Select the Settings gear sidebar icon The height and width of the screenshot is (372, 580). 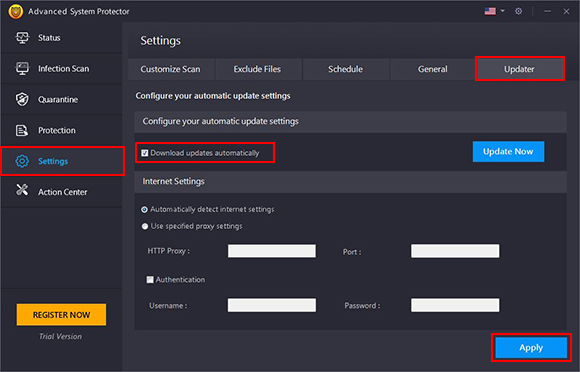click(22, 161)
